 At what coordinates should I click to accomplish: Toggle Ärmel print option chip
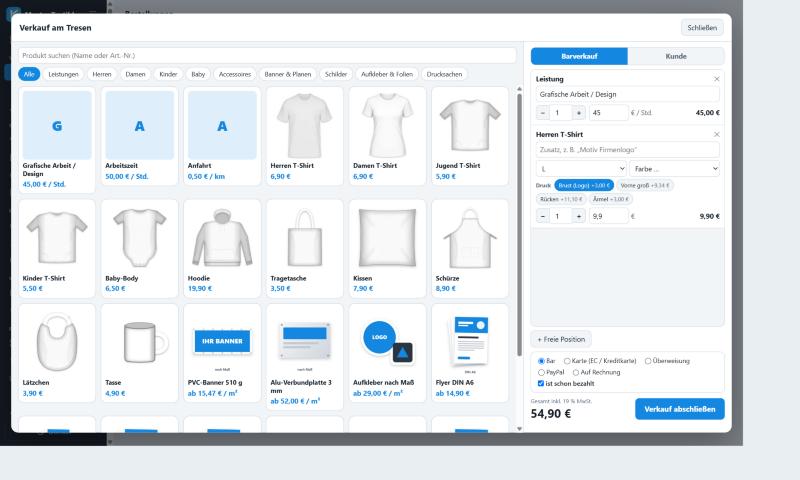(611, 199)
